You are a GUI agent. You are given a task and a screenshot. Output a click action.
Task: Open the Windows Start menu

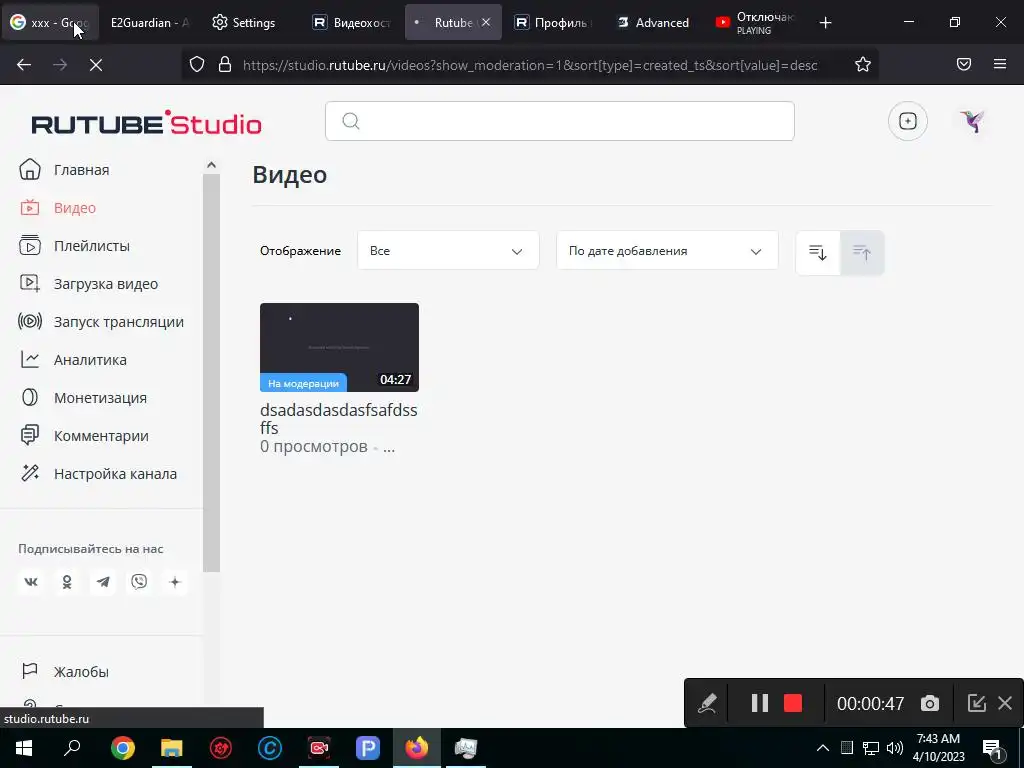click(24, 748)
